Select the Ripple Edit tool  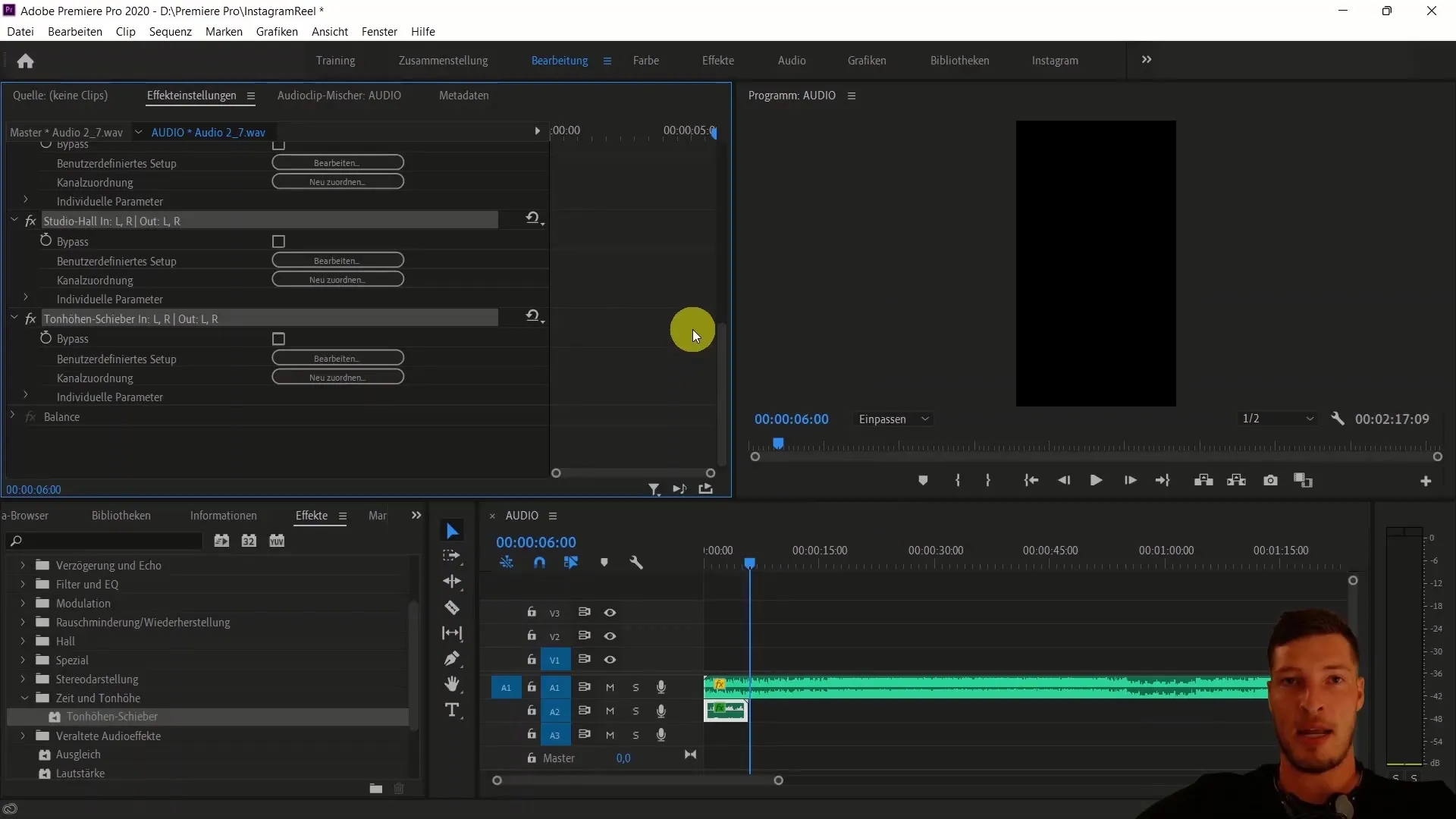[452, 582]
